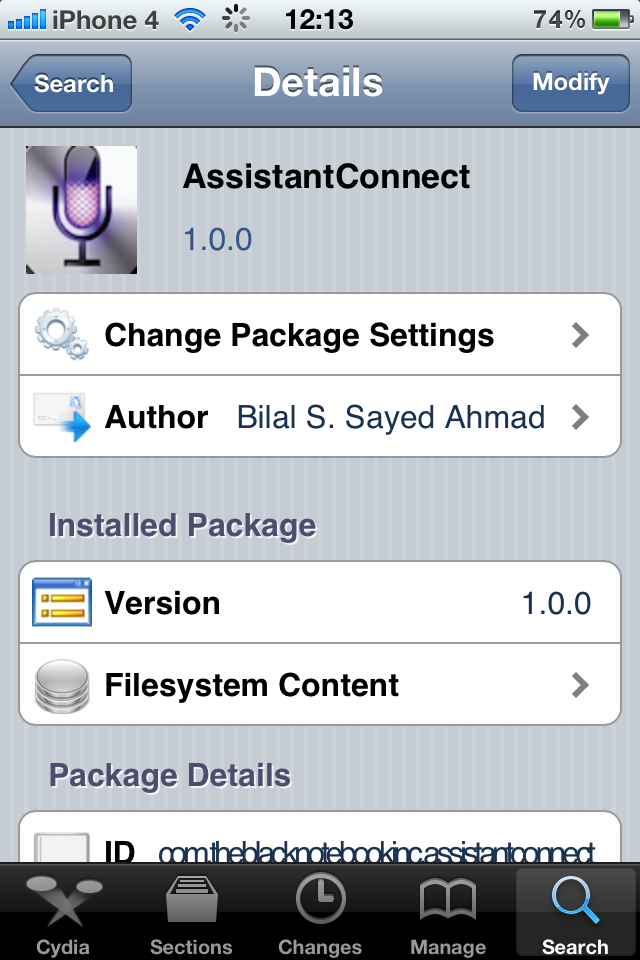The width and height of the screenshot is (640, 960).
Task: Open author details via chevron arrow
Action: point(580,417)
